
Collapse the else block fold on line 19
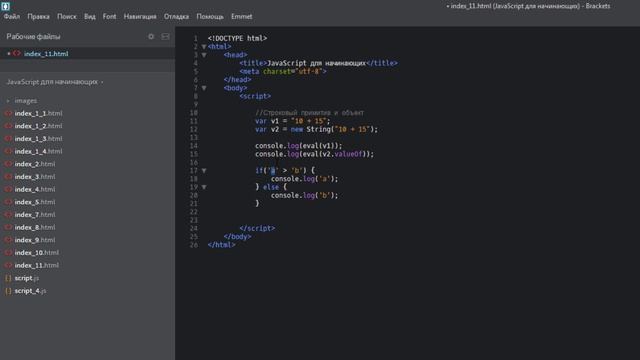204,187
